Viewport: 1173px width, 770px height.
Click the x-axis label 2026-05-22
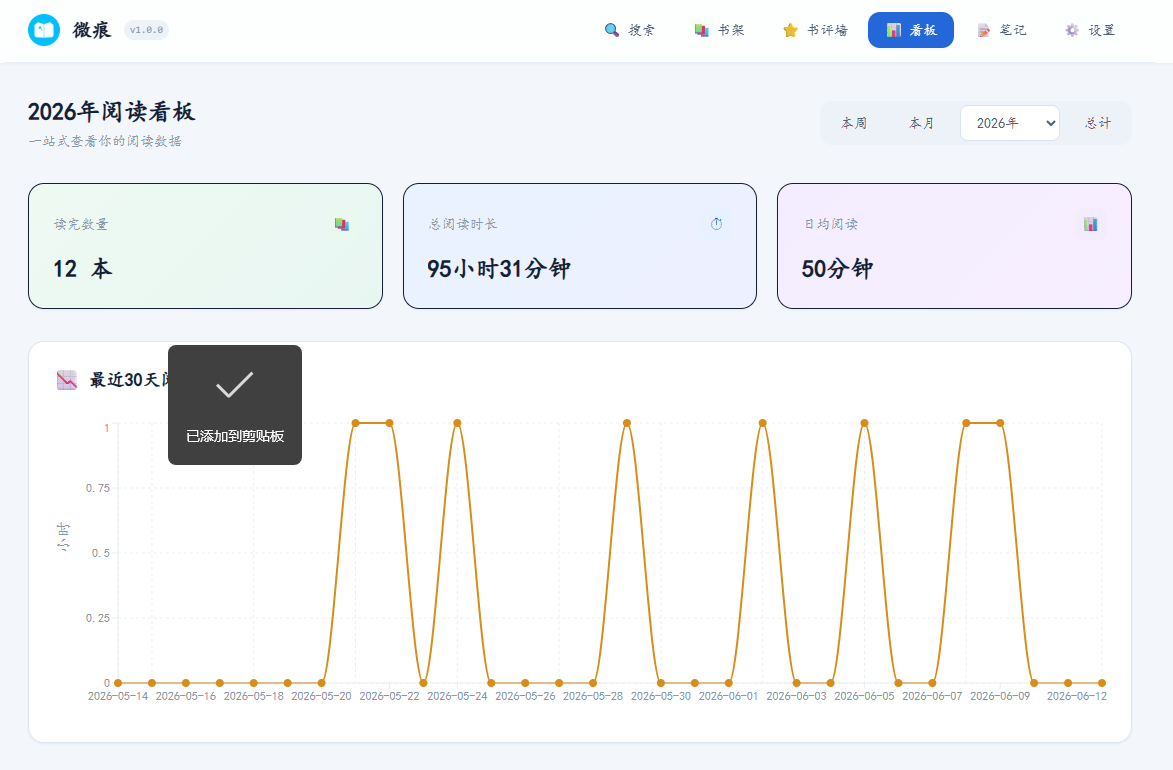(x=390, y=696)
